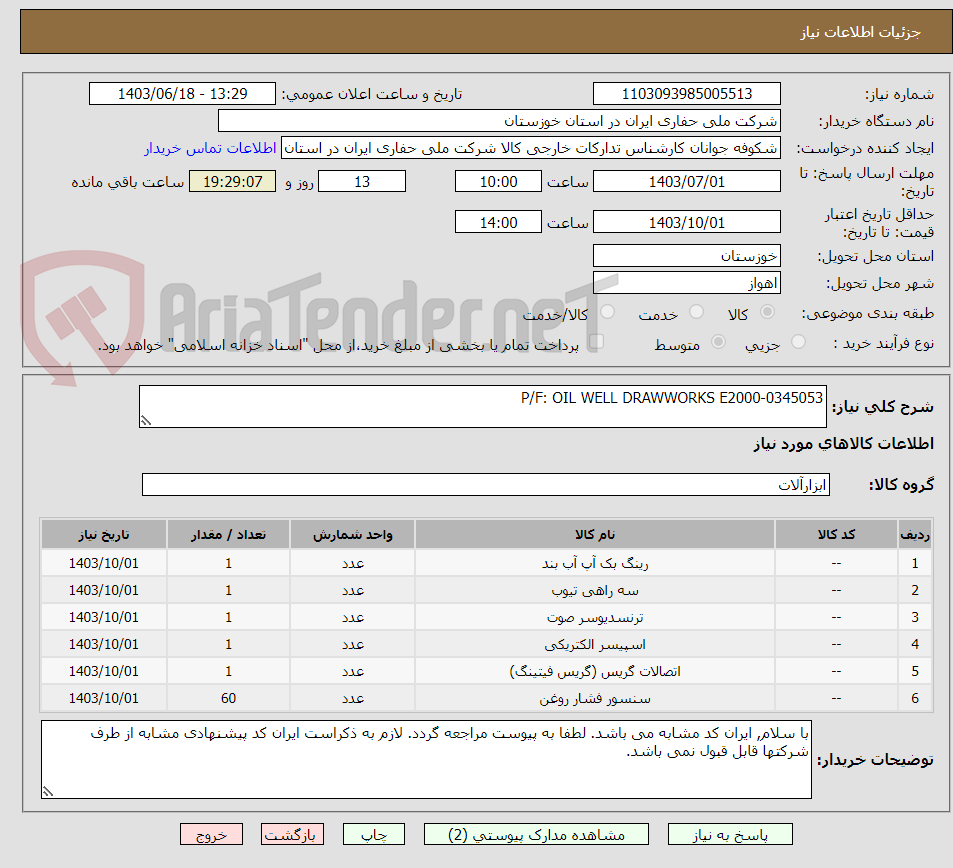Click the remaining time 19:29:07 field
Screen dimensions: 953x868
(232, 181)
